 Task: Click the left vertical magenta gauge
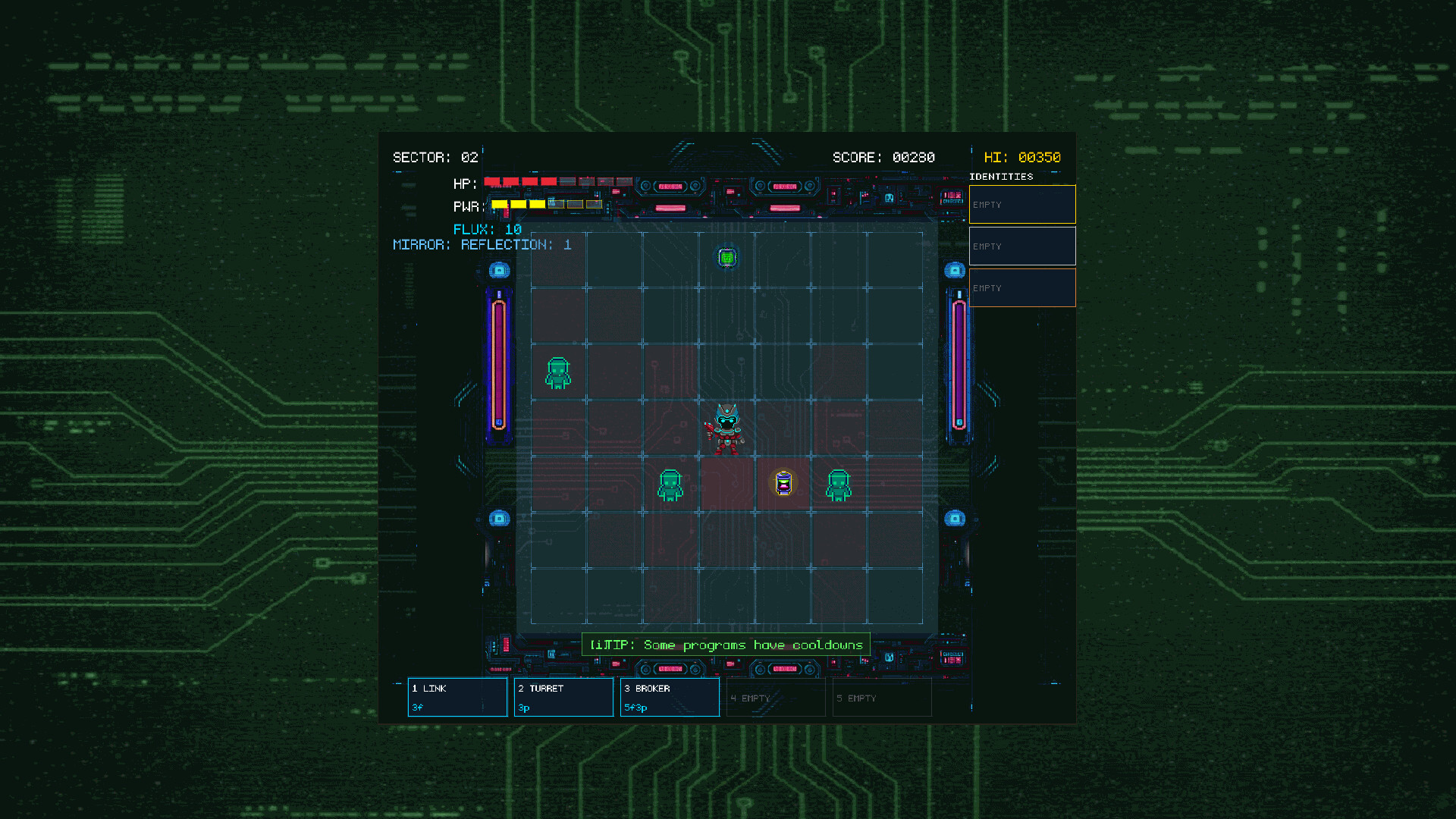[x=499, y=364]
